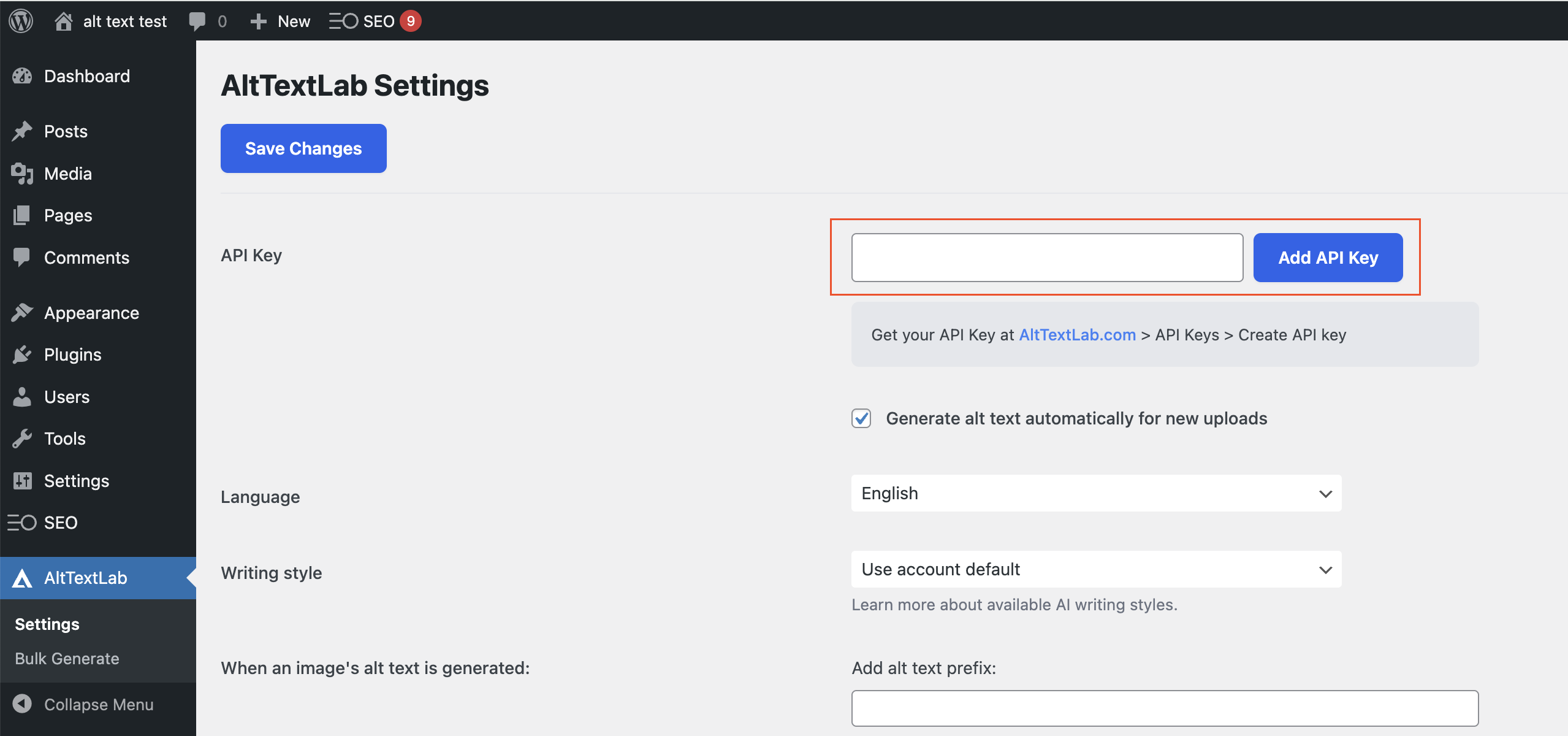Click the SEO icon in sidebar
1568x736 pixels.
(x=22, y=523)
